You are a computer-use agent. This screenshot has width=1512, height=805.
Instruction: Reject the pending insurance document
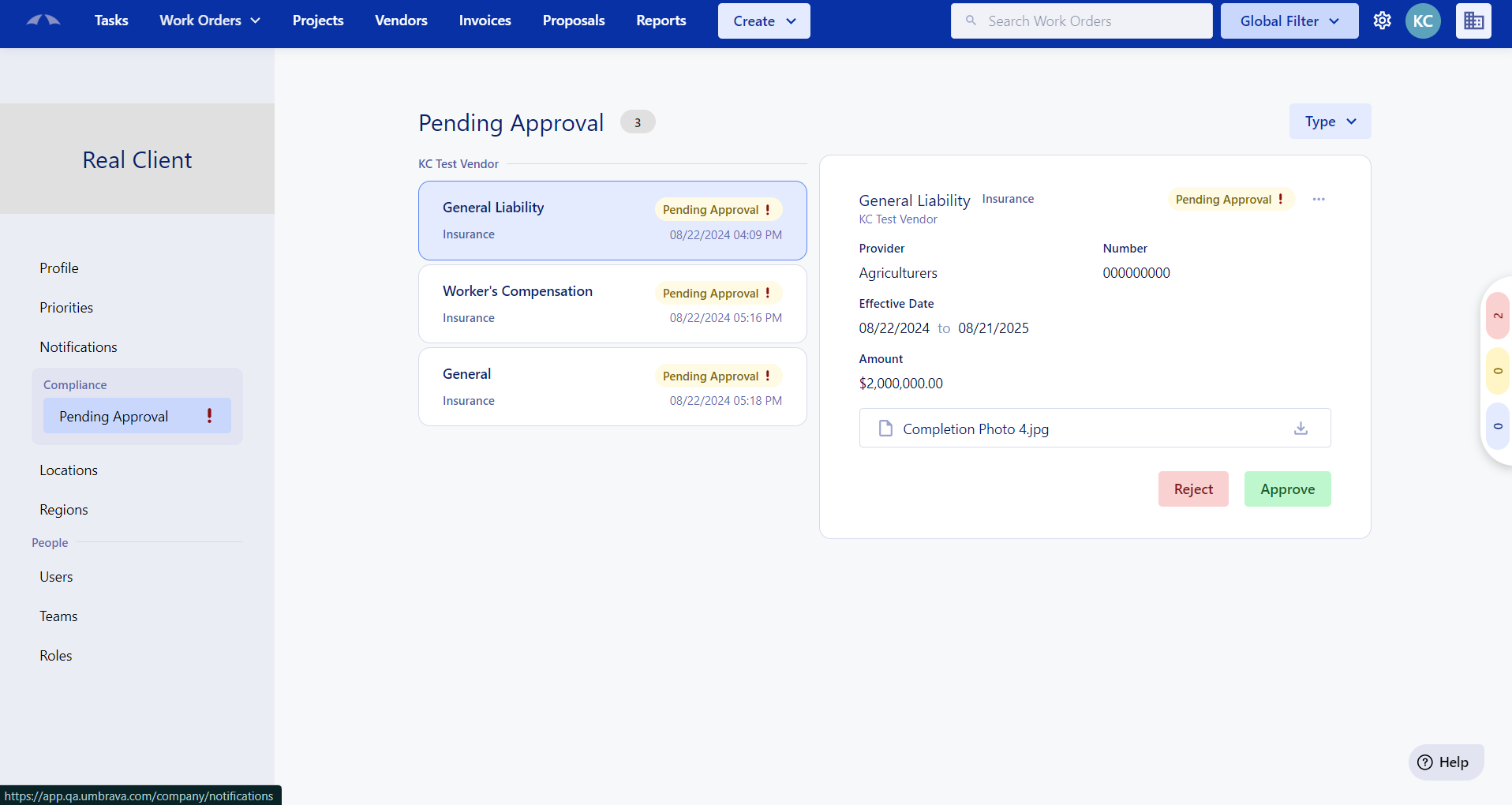pos(1192,489)
